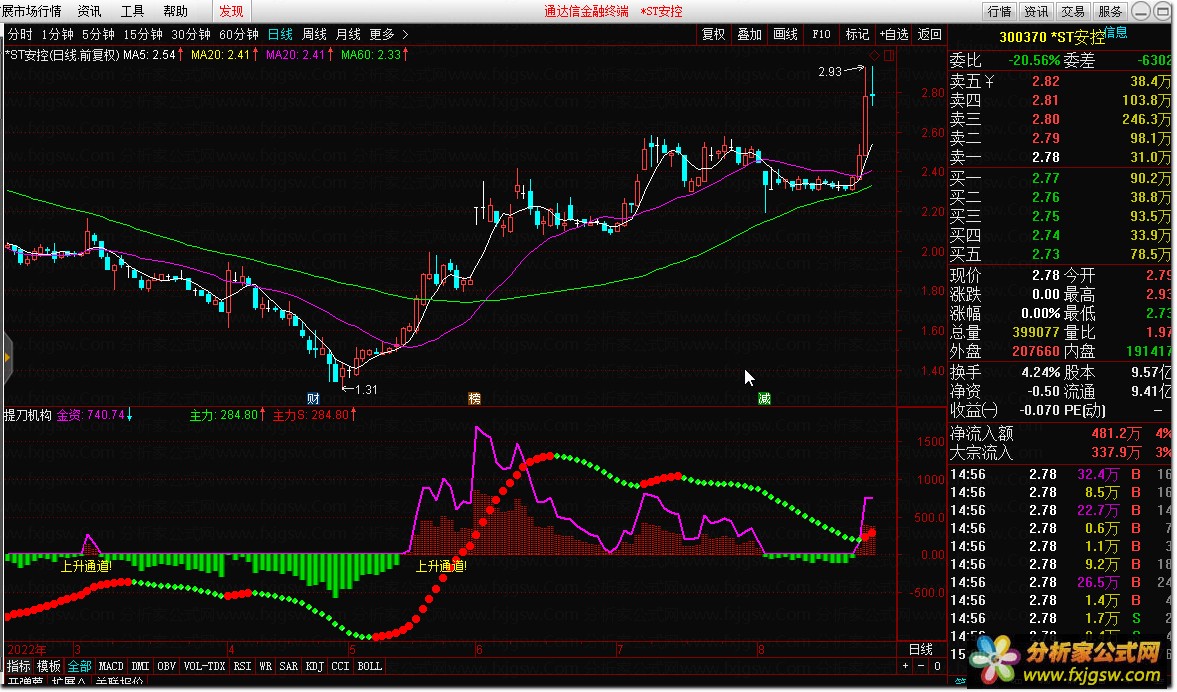This screenshot has height=692, width=1177.
Task: Click the 榜 marker below the candlesticks
Action: tap(474, 399)
